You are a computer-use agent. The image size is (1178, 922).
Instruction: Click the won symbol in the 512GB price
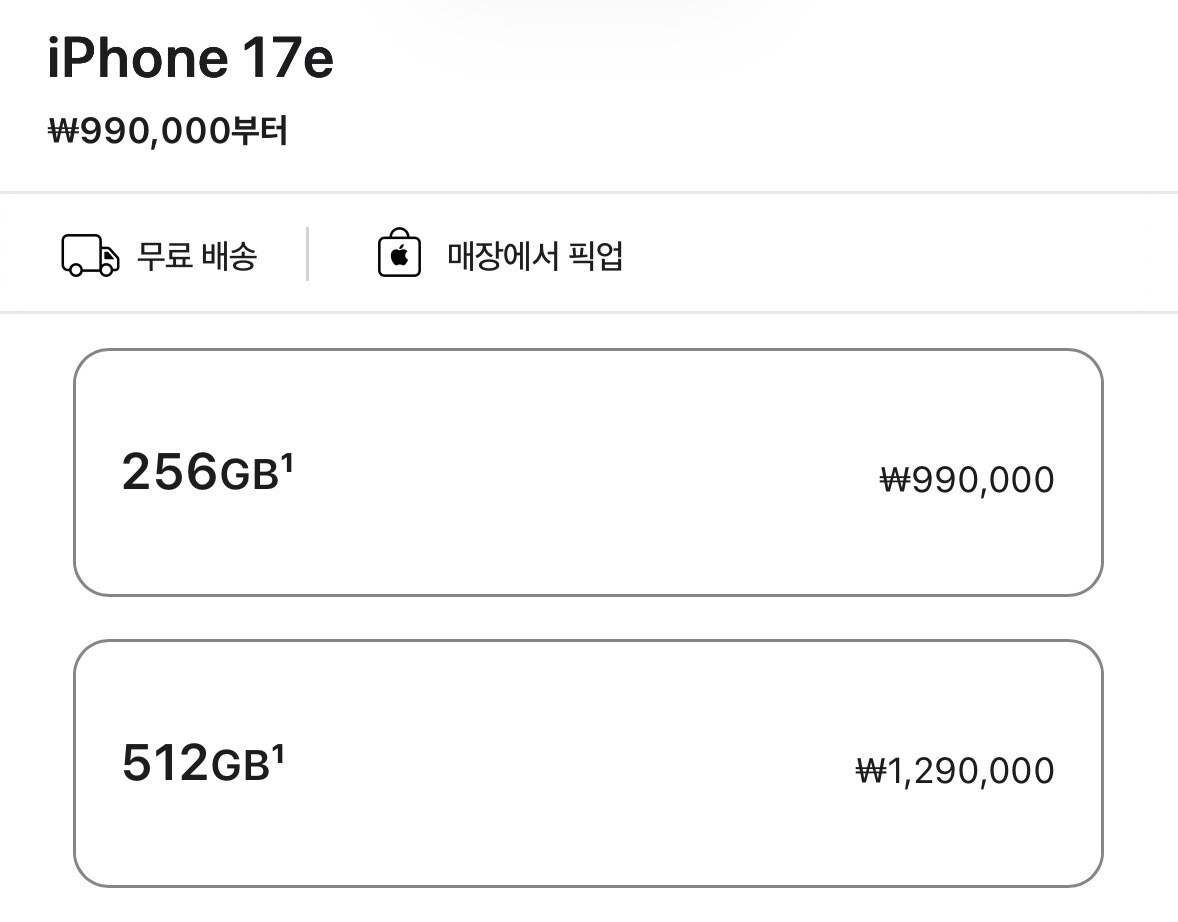(870, 772)
